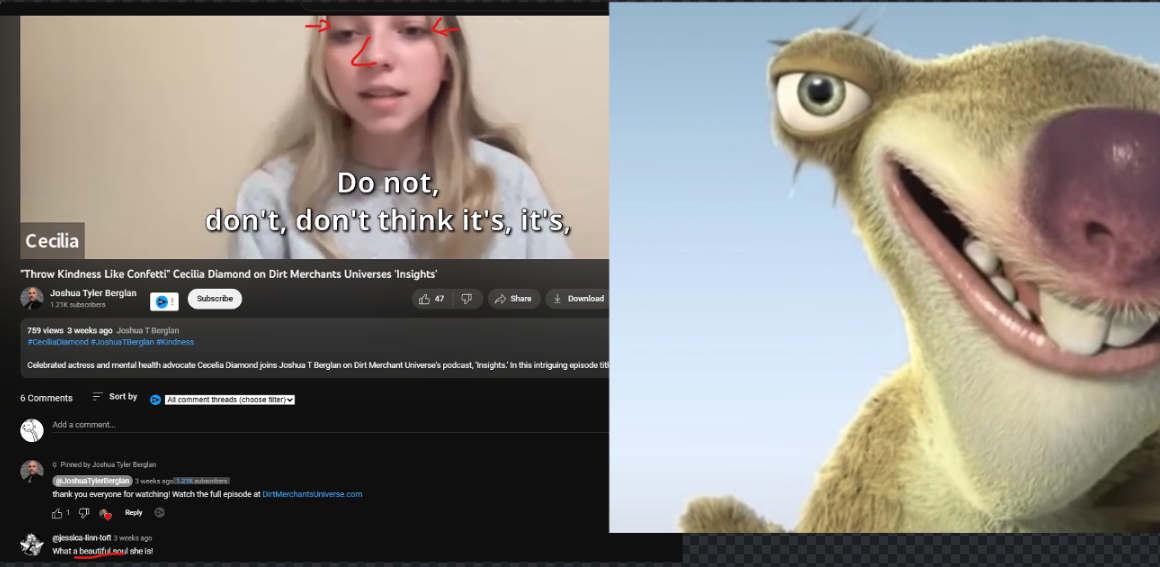Open the #JoshuaTBerglan hashtag

coord(122,342)
